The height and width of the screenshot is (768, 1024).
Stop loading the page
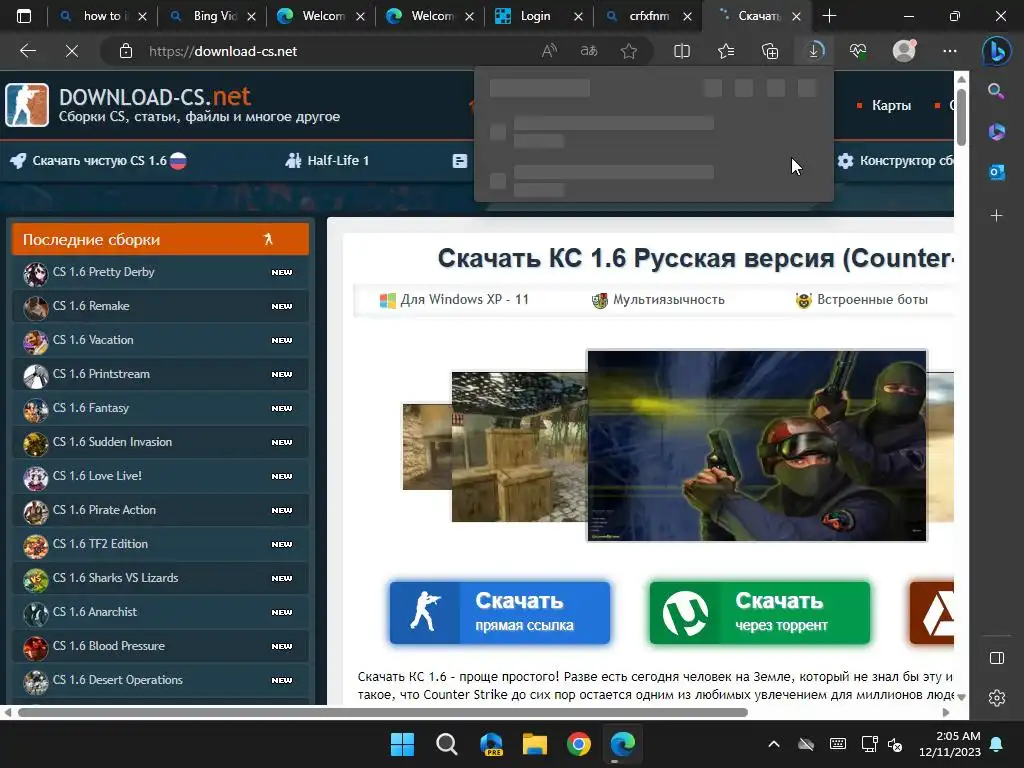[x=72, y=51]
